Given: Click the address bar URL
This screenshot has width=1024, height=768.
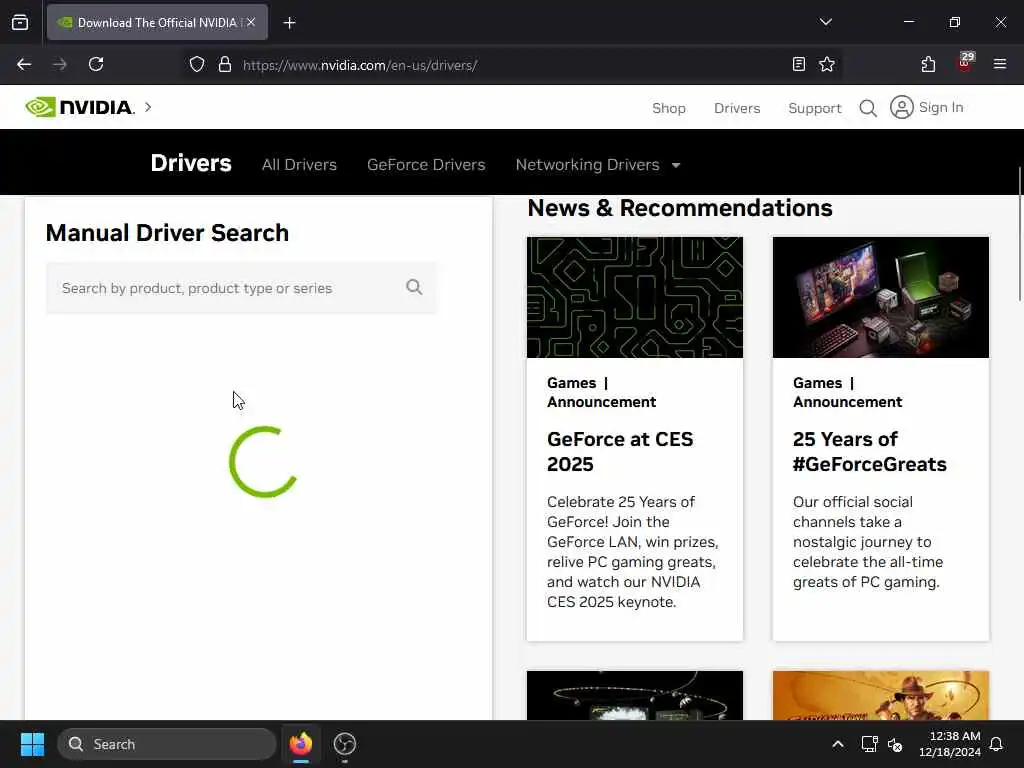Looking at the screenshot, I should tap(360, 65).
